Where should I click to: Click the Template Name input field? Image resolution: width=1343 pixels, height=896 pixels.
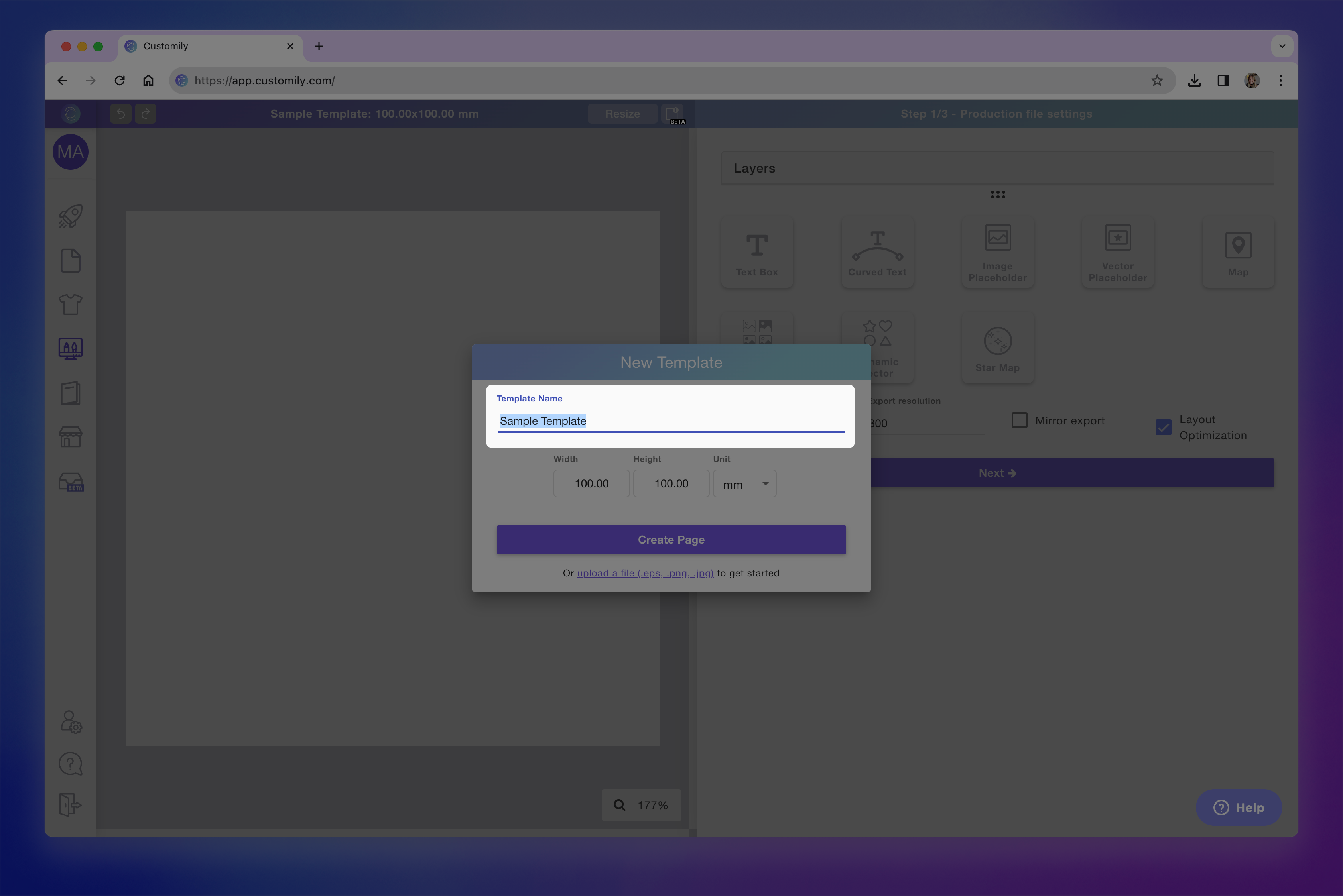[x=671, y=421]
